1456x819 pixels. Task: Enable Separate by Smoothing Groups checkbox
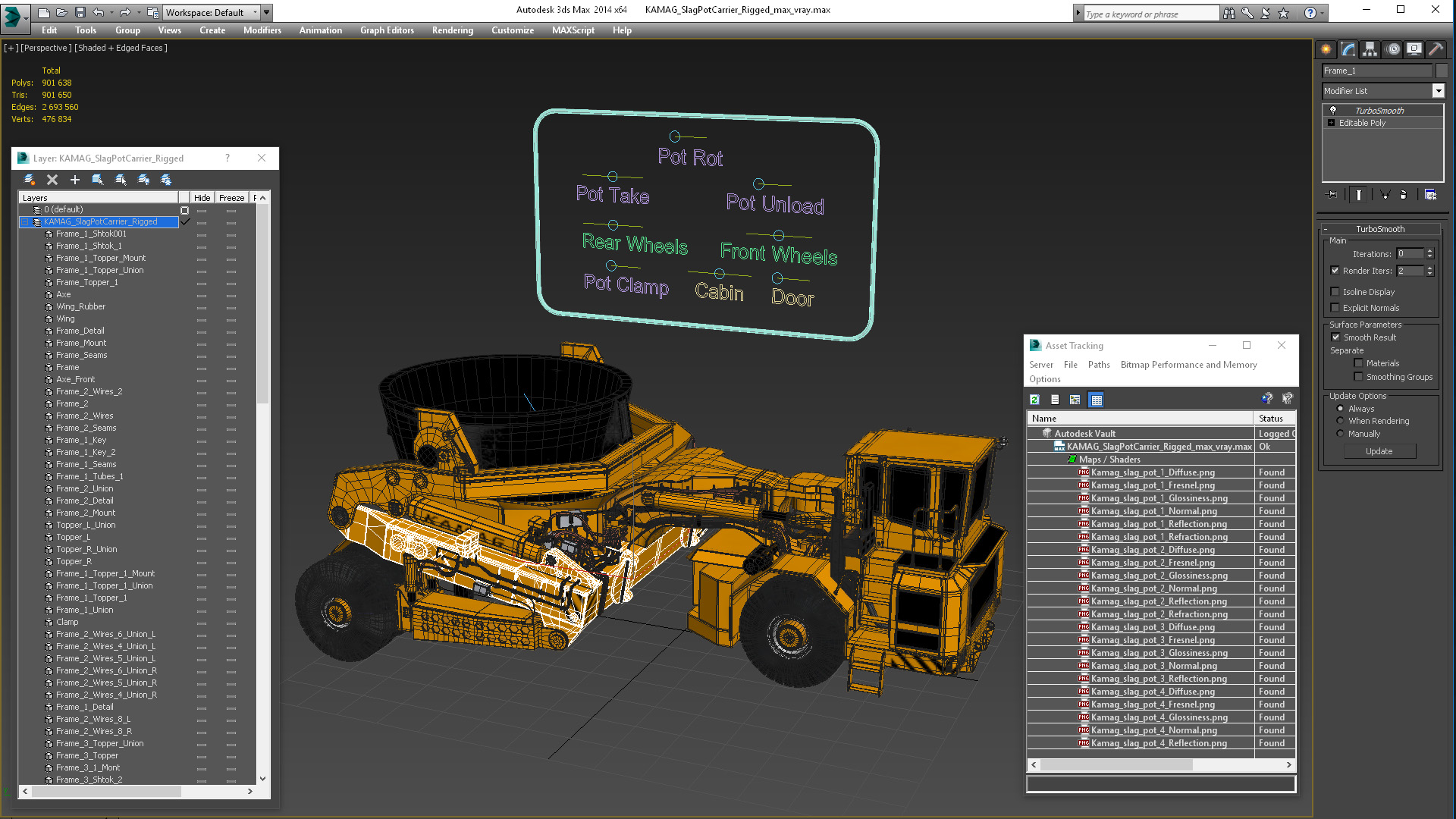tap(1358, 377)
